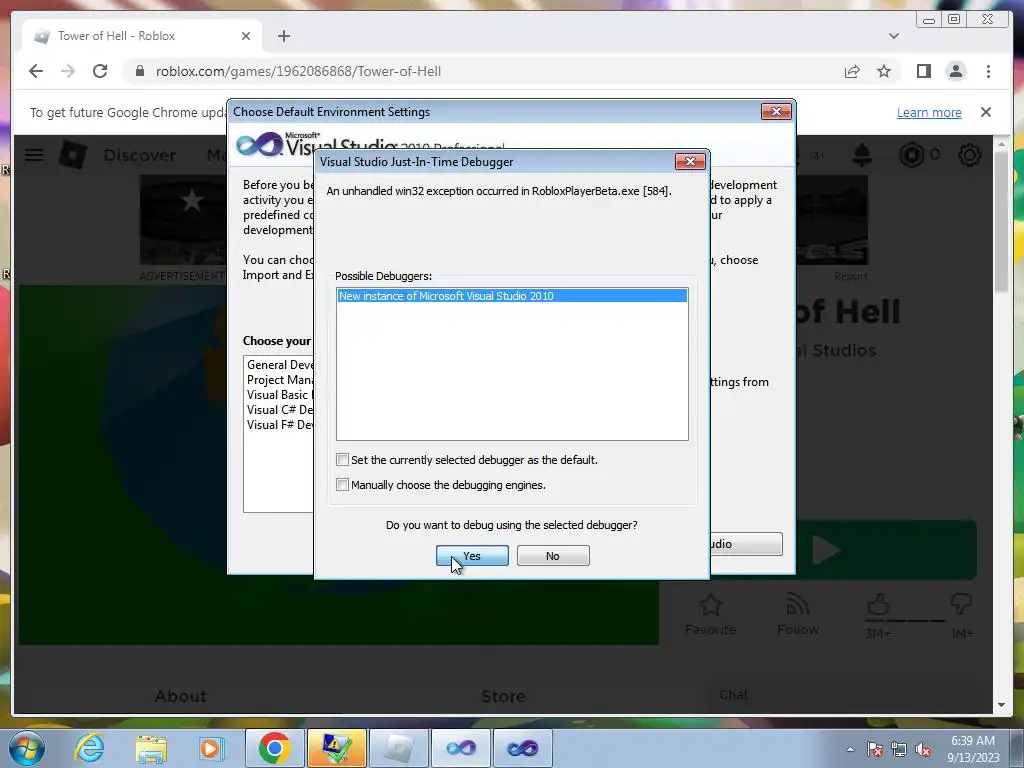This screenshot has width=1024, height=768.
Task: Go back in Chrome with the back arrow
Action: pos(36,71)
